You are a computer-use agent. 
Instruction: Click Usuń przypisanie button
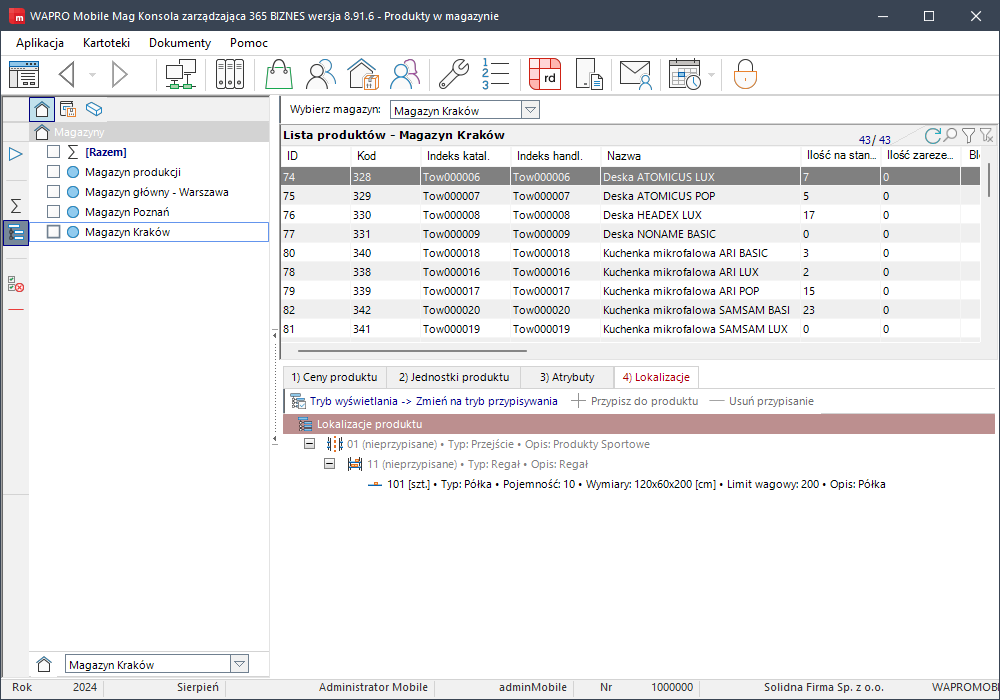pyautogui.click(x=761, y=401)
